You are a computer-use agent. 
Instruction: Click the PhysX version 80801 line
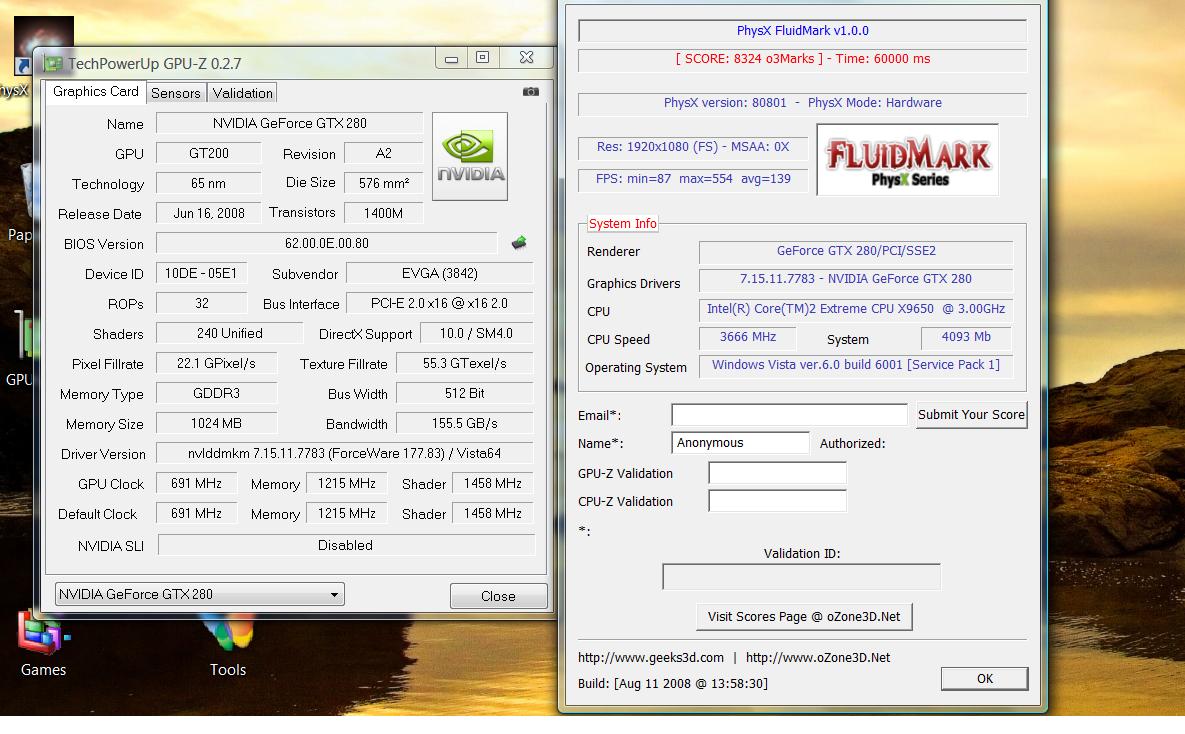803,103
